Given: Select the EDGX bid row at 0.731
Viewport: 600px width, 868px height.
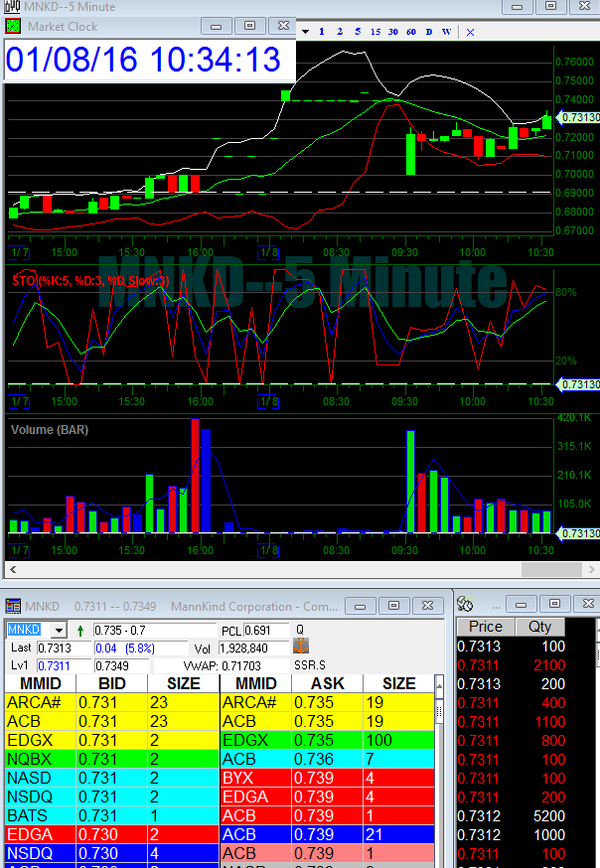Looking at the screenshot, I should [110, 739].
